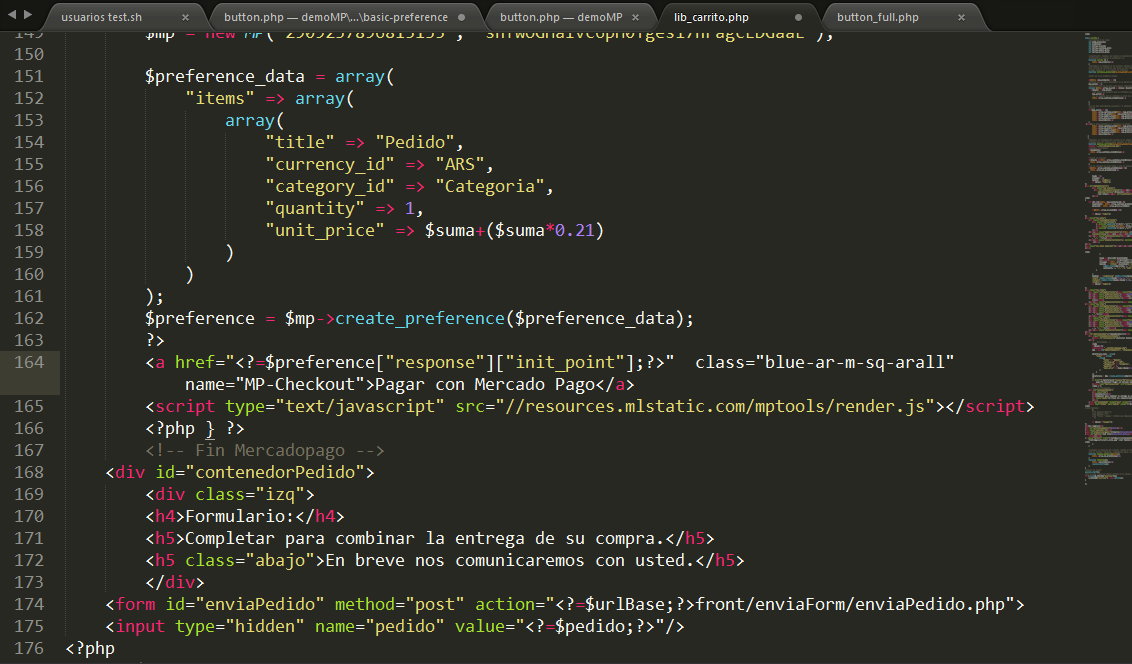Screen dimensions: 1132x664
Task: Click the create_preference method call
Action: click(x=419, y=318)
